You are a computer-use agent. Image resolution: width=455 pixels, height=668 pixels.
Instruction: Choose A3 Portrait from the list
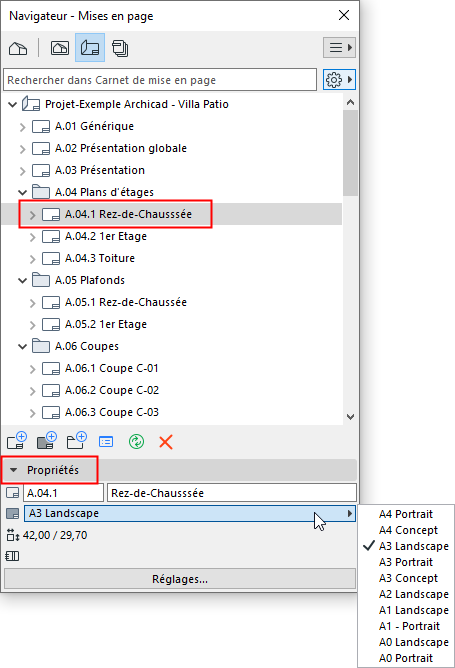[406, 562]
